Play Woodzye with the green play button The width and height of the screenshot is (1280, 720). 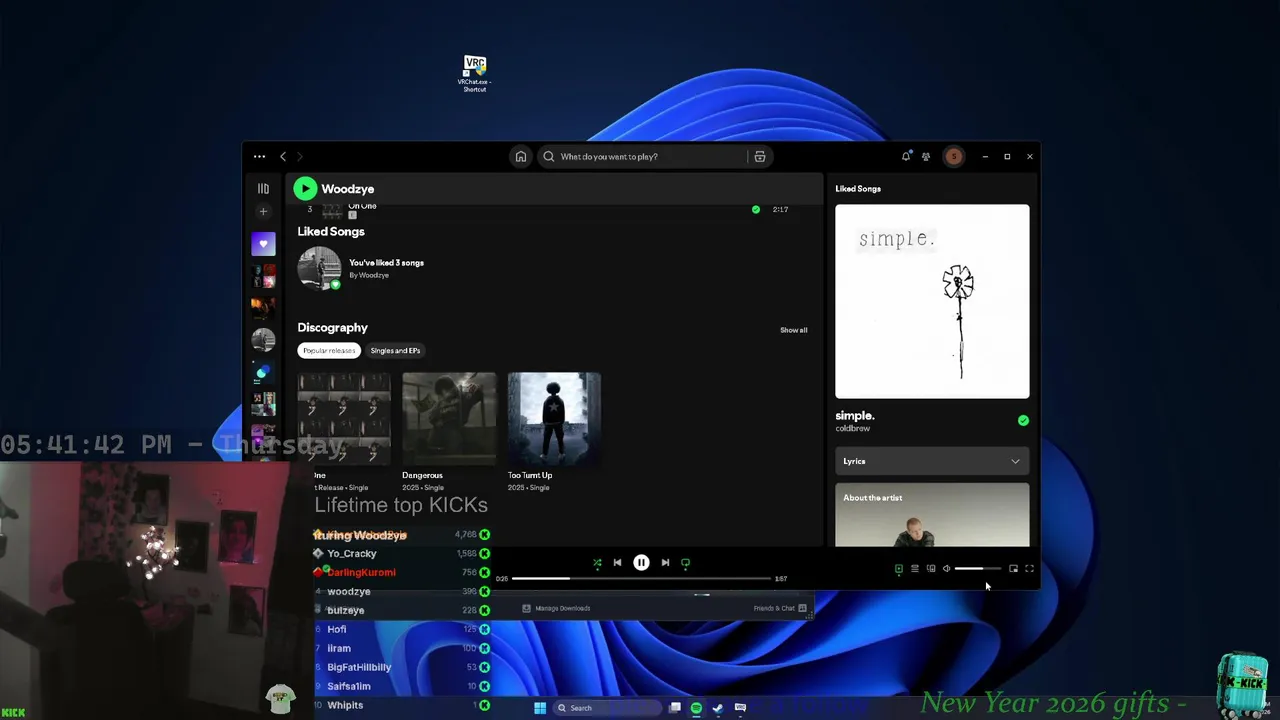pos(305,188)
